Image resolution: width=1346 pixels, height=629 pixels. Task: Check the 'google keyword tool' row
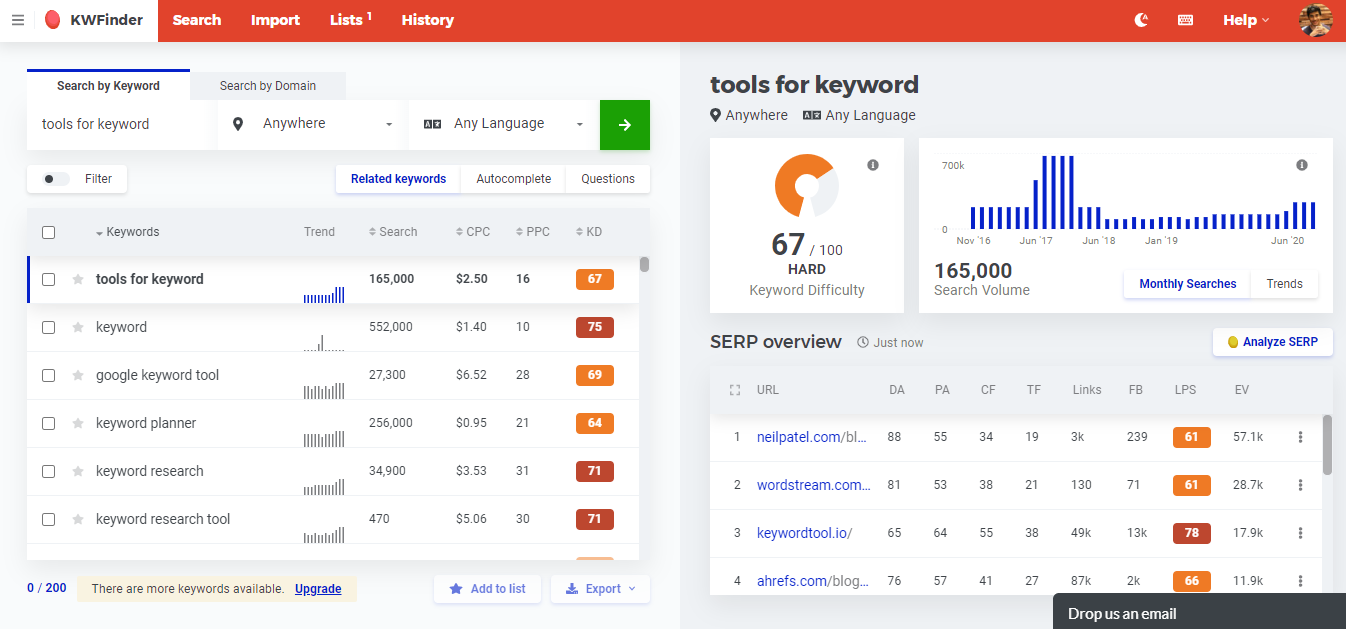pyautogui.click(x=48, y=375)
